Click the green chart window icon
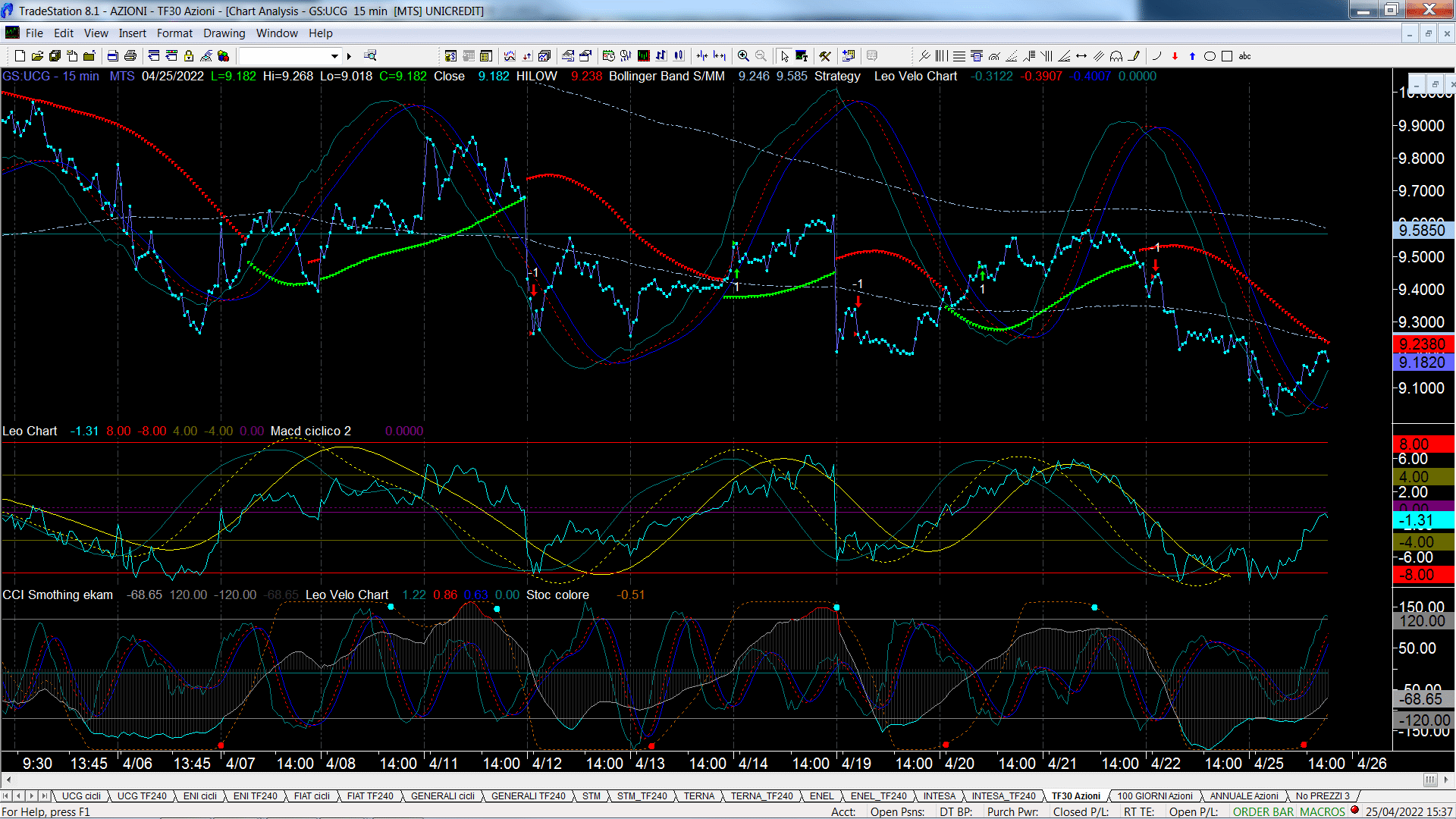The height and width of the screenshot is (819, 1456). coord(644,56)
